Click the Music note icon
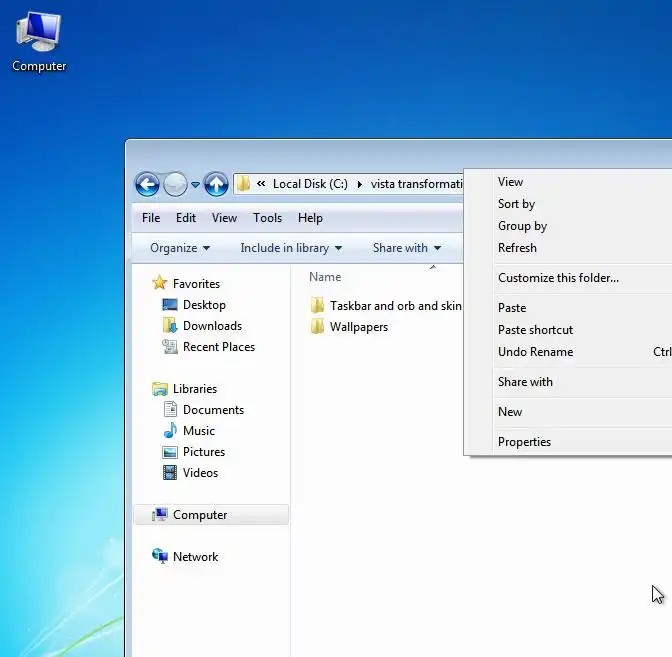Image resolution: width=672 pixels, height=657 pixels. [170, 430]
